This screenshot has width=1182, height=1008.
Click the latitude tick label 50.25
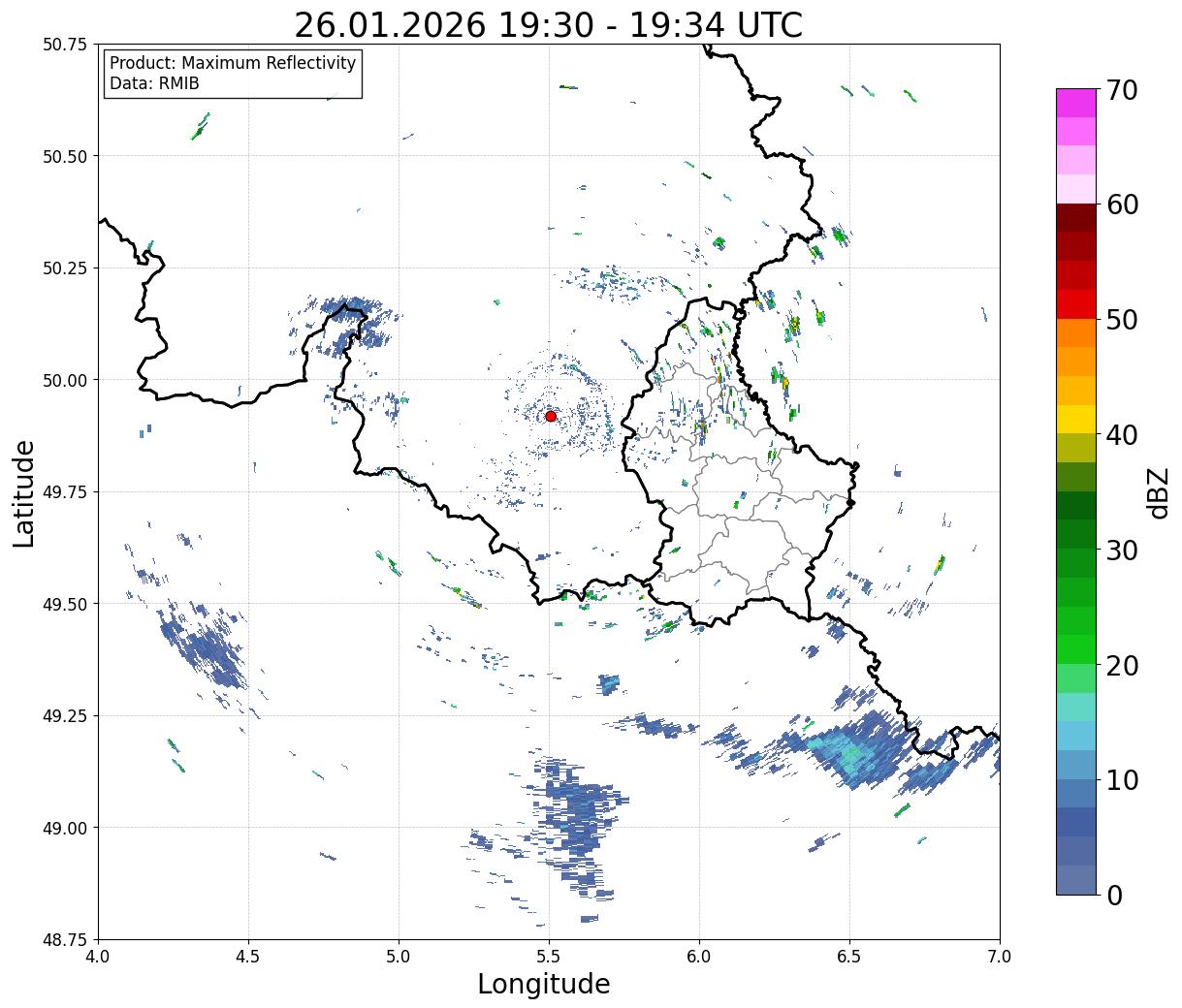coord(65,268)
